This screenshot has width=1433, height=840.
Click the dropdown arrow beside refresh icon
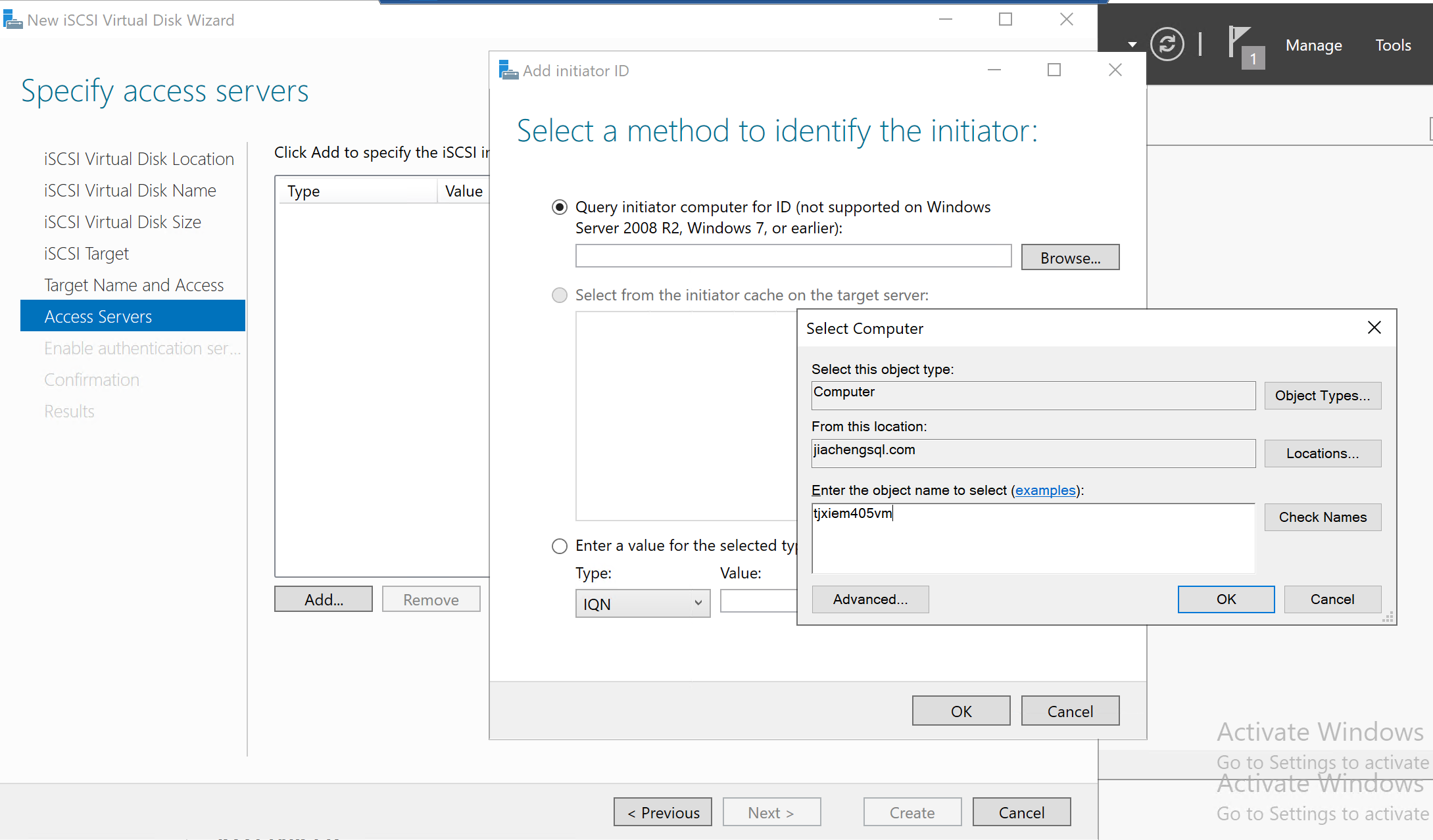[1132, 45]
